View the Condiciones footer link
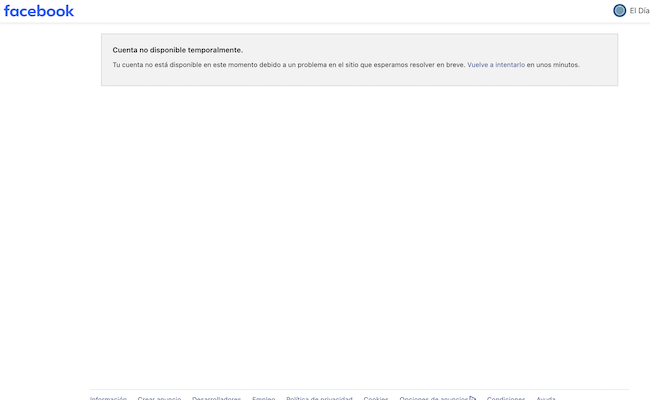This screenshot has width=650, height=400. point(506,398)
